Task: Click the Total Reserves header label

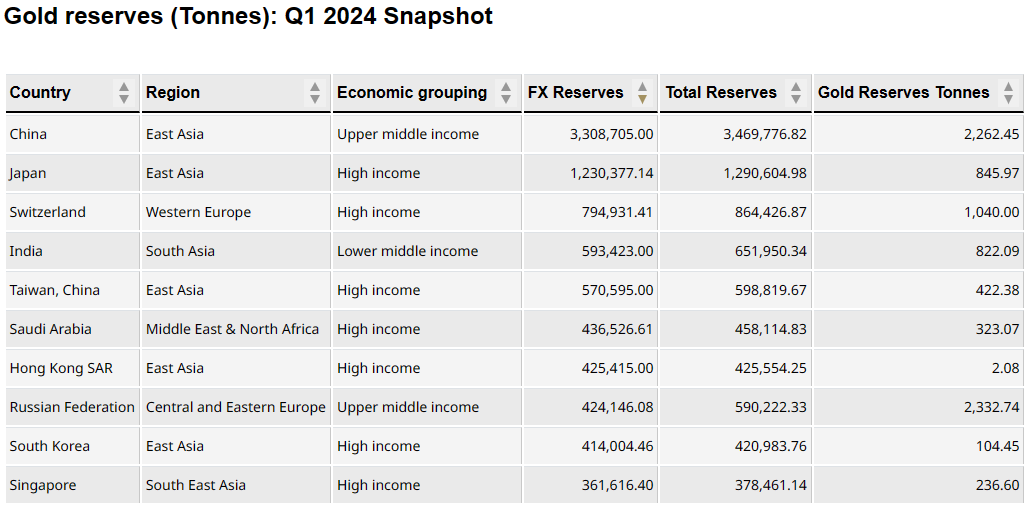Action: pyautogui.click(x=721, y=93)
